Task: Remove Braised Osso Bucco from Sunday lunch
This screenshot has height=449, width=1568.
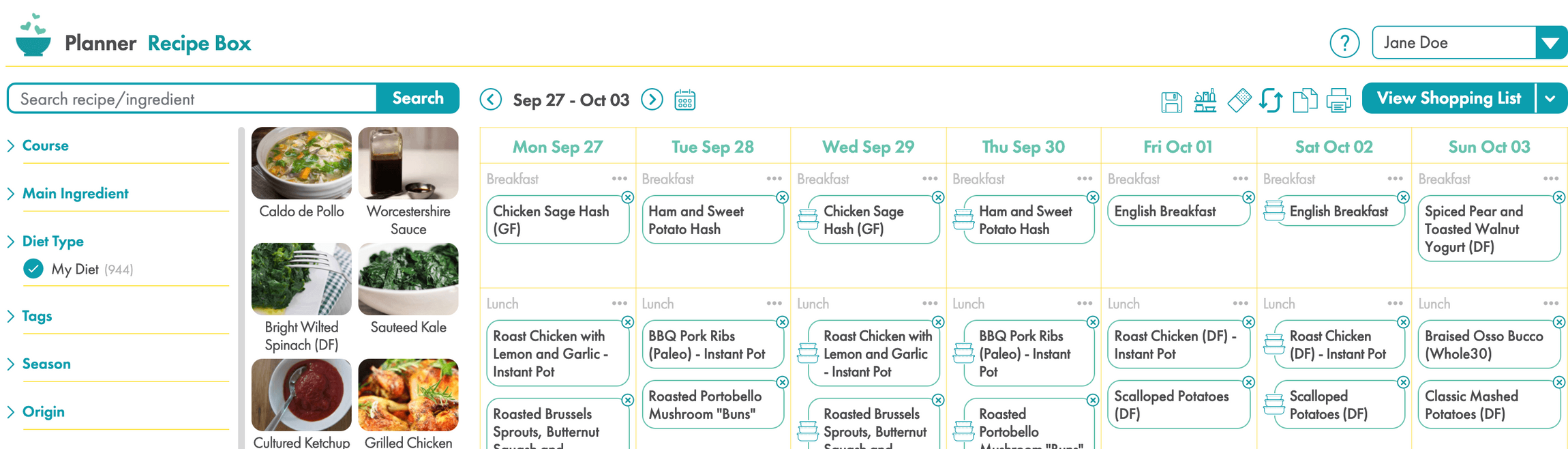Action: pos(1558,322)
